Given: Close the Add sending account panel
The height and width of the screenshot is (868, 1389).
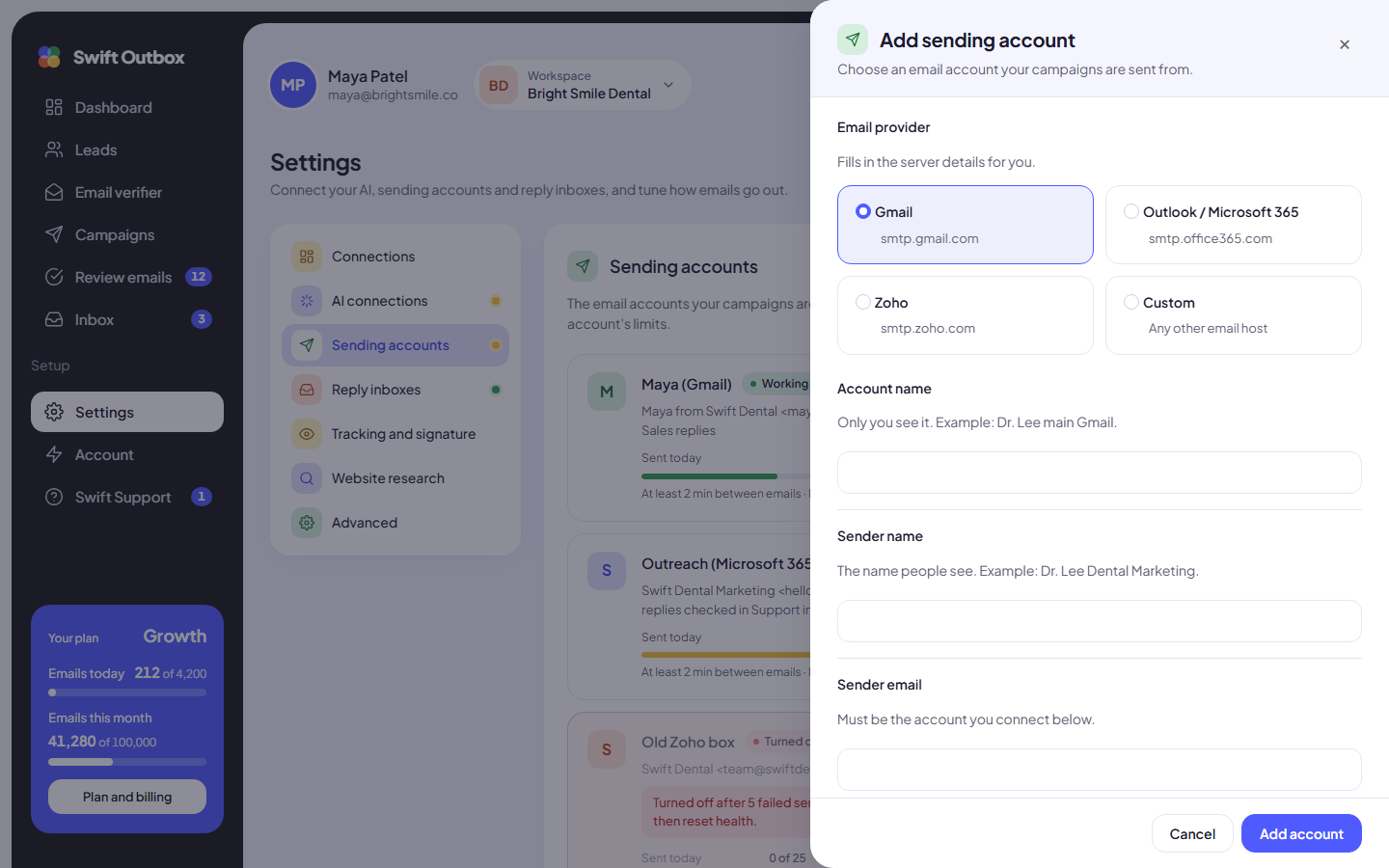Looking at the screenshot, I should (x=1345, y=44).
